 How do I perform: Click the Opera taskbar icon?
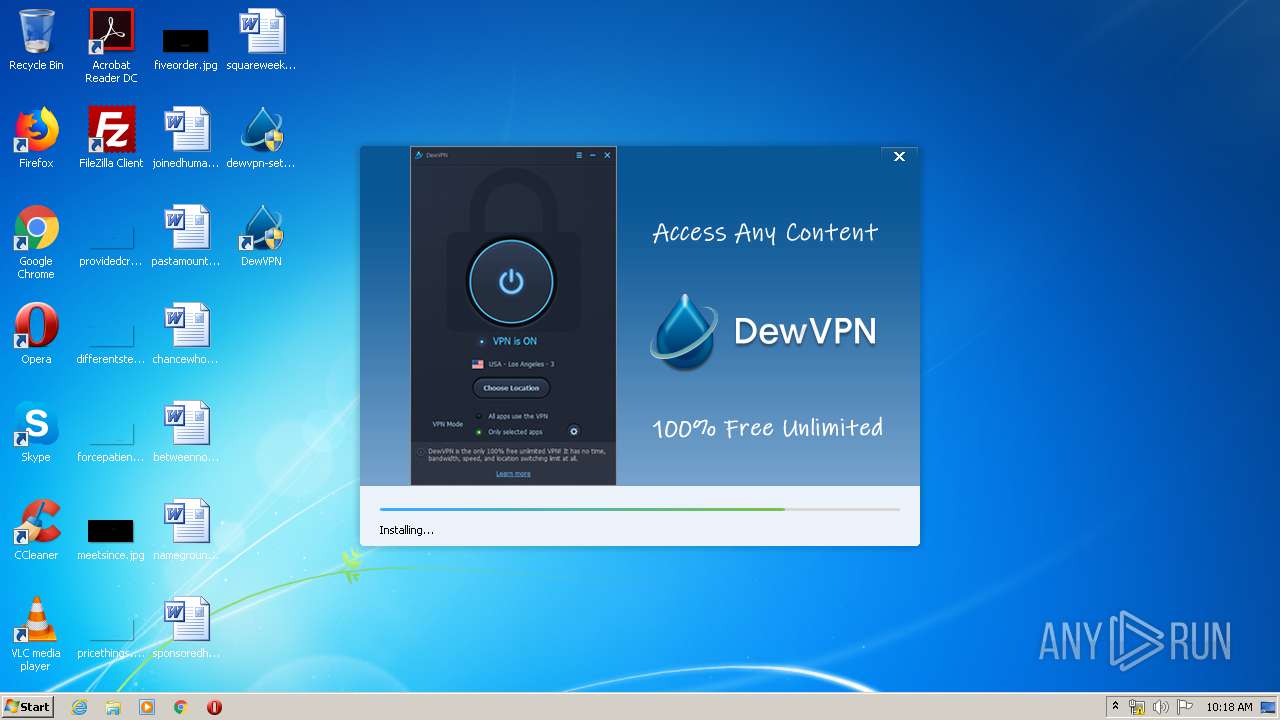[214, 707]
